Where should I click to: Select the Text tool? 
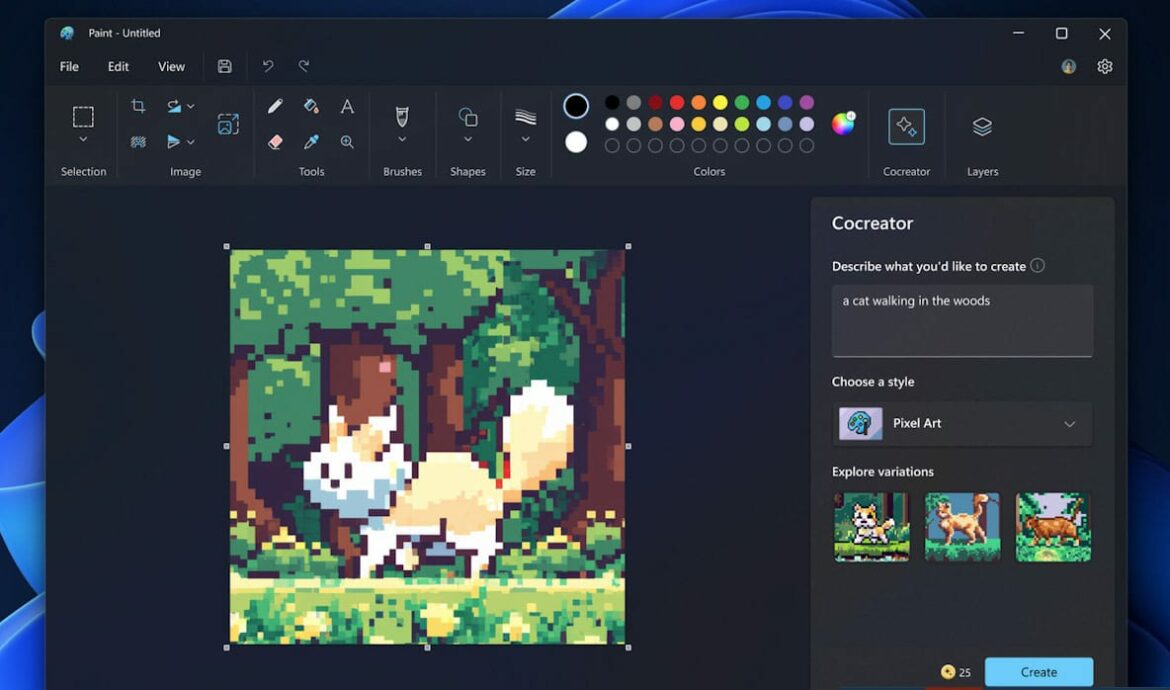point(347,106)
